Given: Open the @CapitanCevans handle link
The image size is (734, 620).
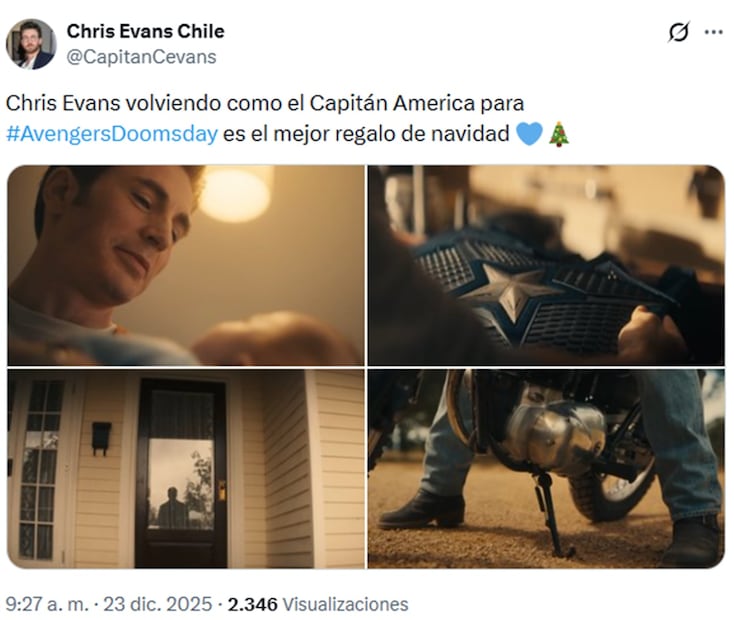Looking at the screenshot, I should [141, 57].
